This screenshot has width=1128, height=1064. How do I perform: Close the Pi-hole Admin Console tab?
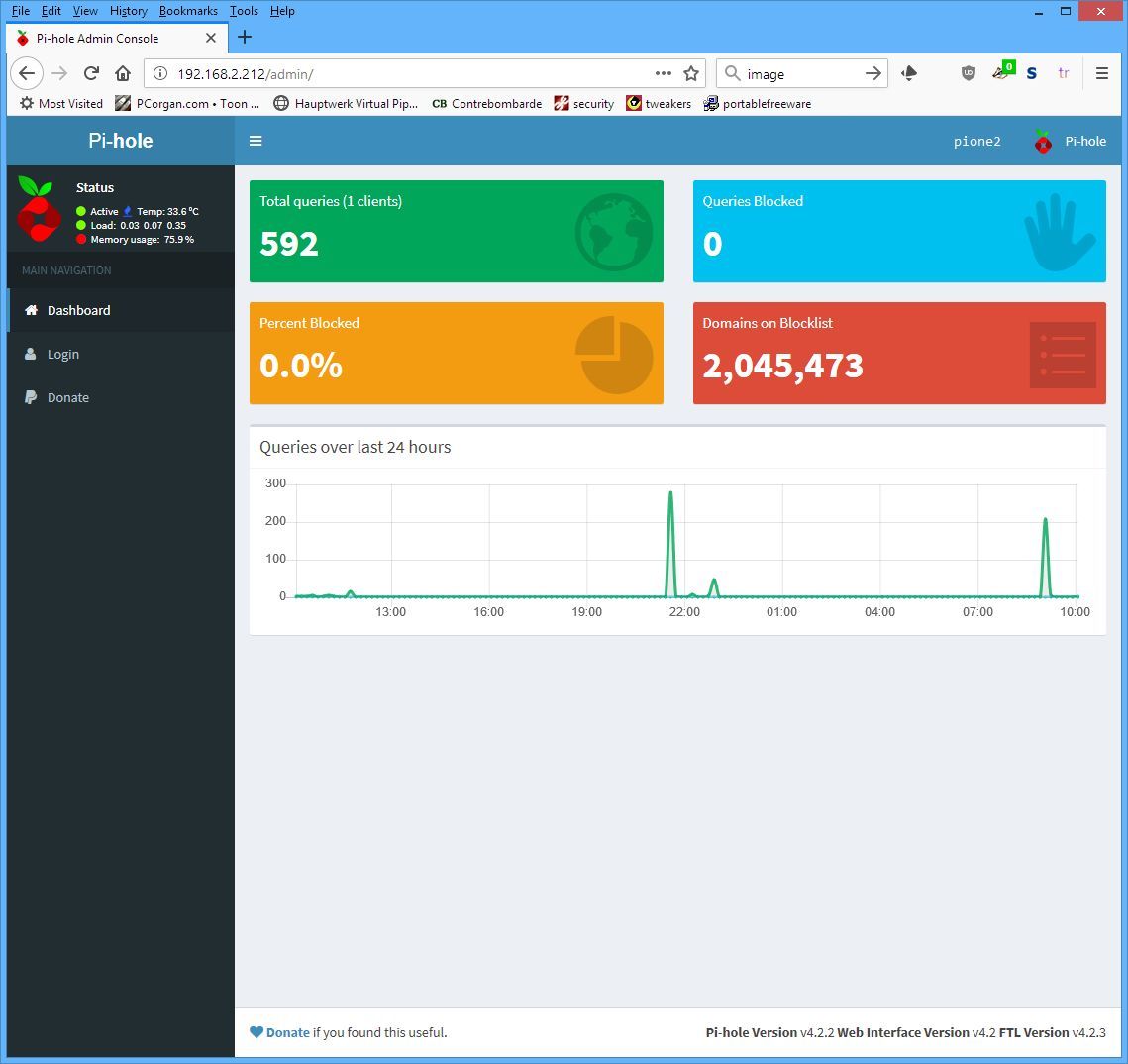(211, 38)
